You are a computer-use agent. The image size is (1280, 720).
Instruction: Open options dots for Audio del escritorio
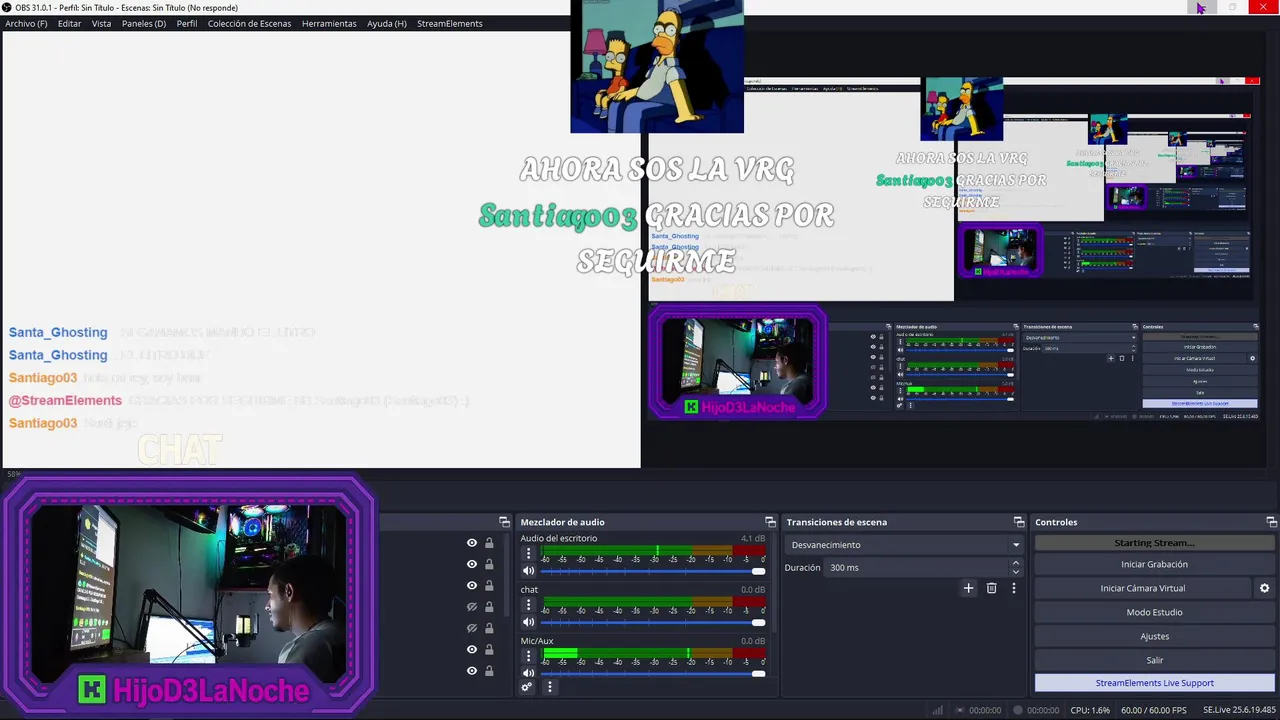[x=529, y=553]
